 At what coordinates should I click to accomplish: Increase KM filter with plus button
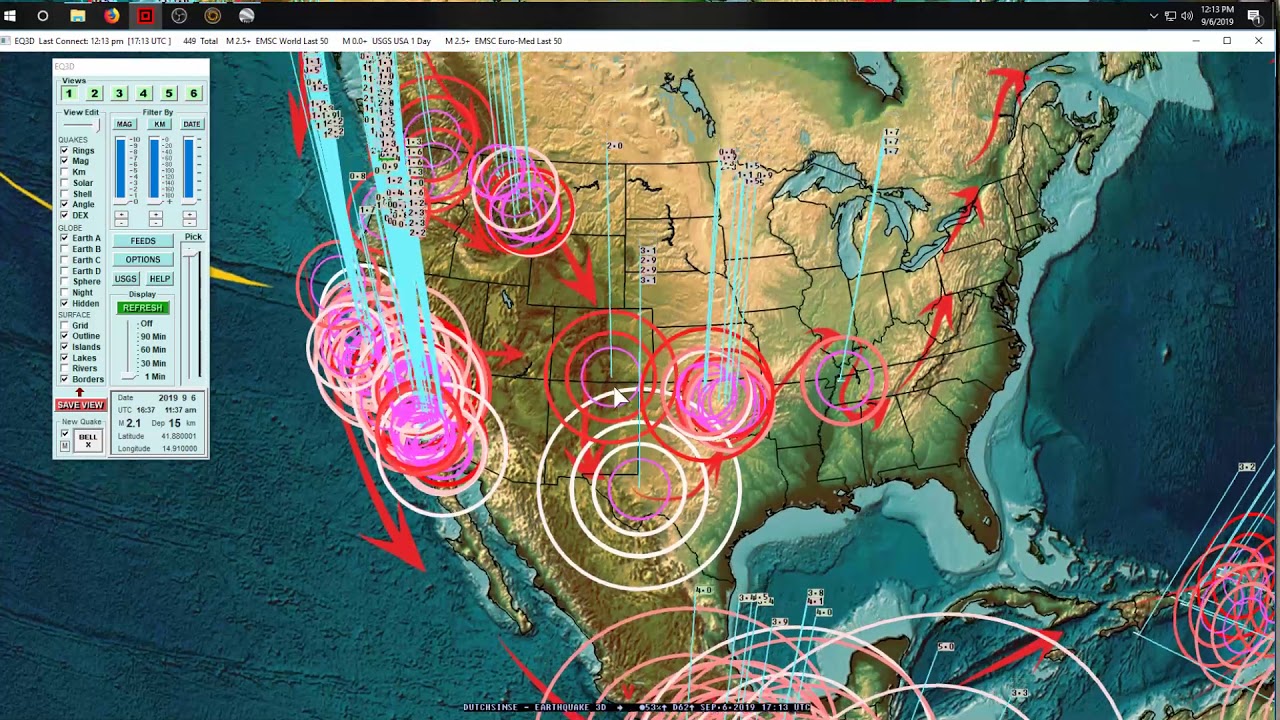156,214
